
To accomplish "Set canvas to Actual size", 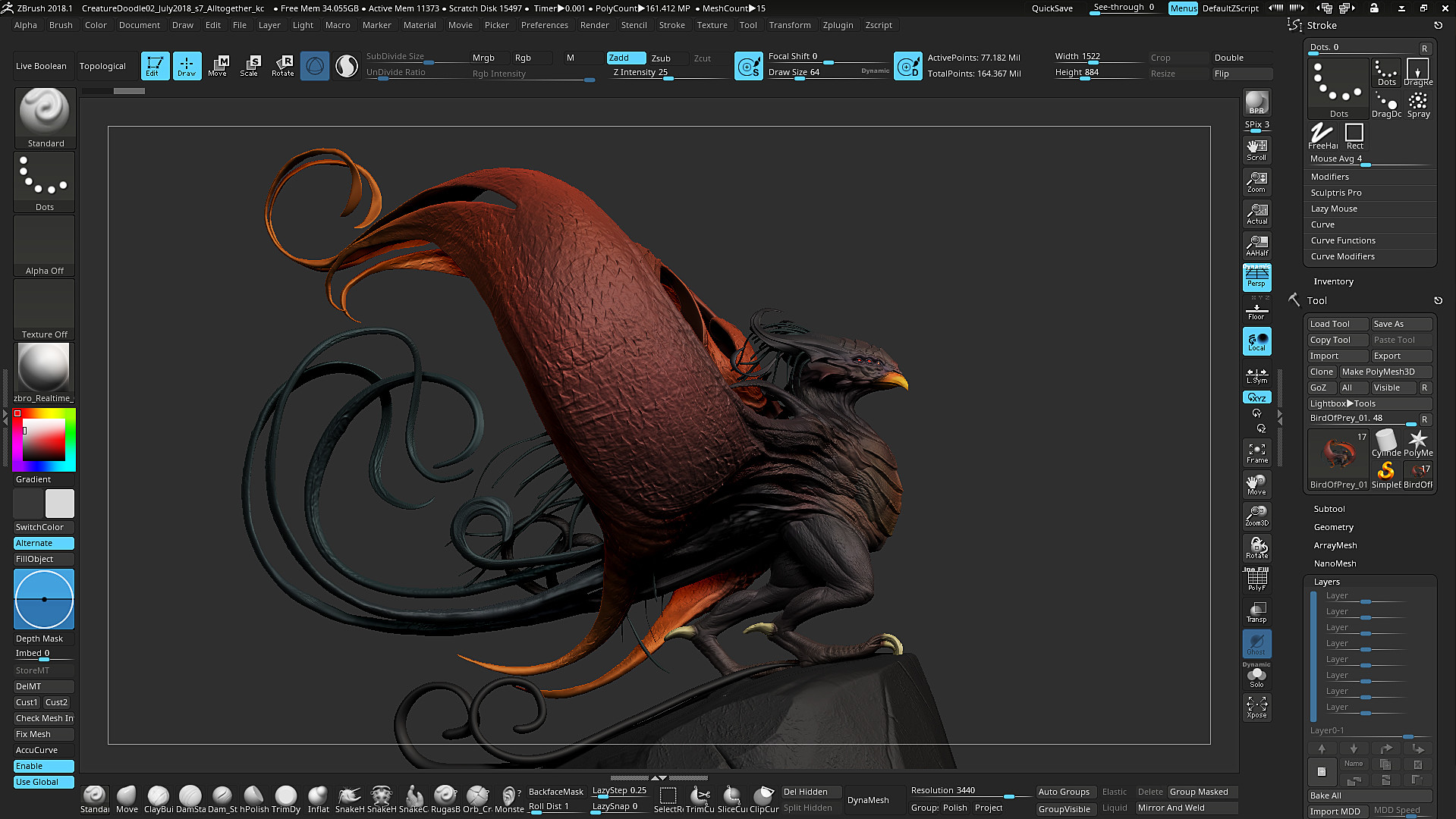I will coord(1256,213).
